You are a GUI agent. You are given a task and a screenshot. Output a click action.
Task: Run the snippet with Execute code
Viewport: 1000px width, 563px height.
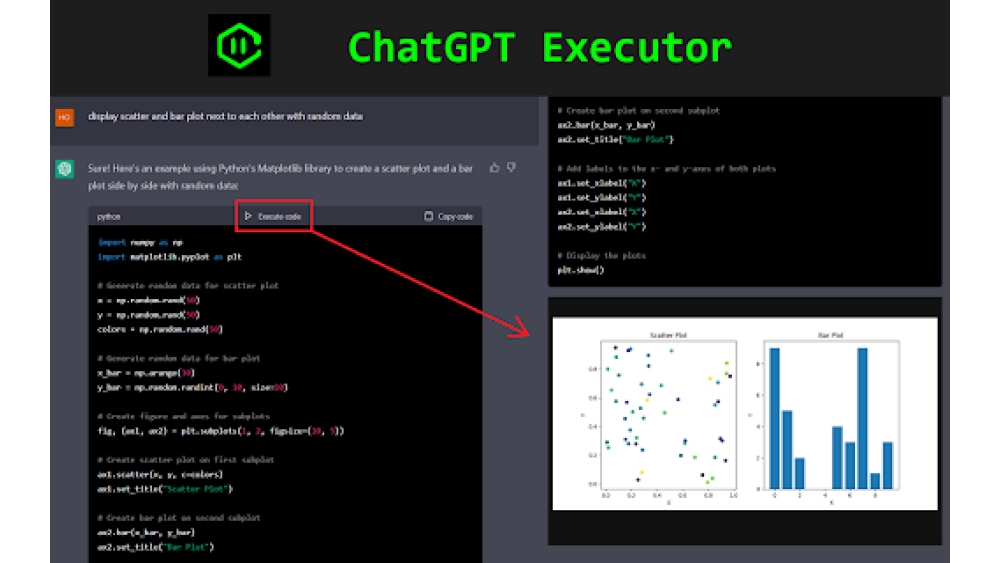pyautogui.click(x=273, y=216)
